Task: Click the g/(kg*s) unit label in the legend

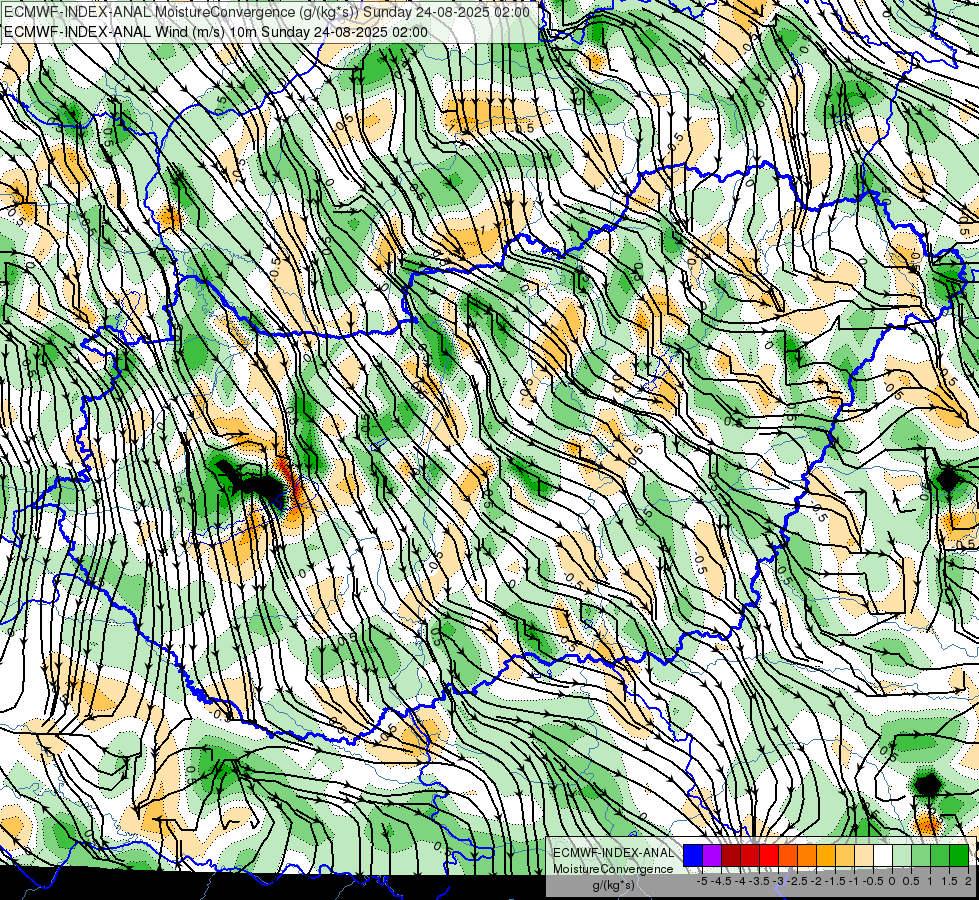Action: tap(614, 886)
